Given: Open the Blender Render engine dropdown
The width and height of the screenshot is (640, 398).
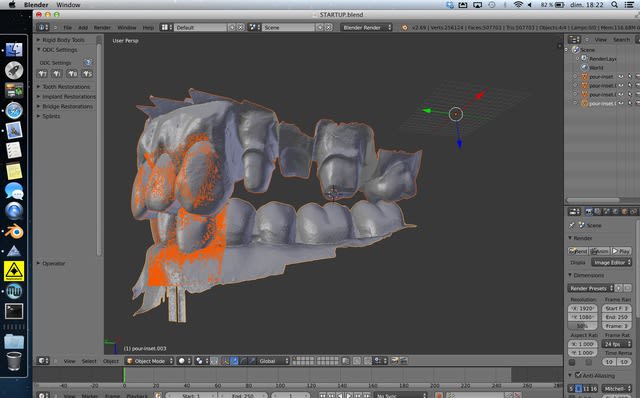Looking at the screenshot, I should 366,27.
